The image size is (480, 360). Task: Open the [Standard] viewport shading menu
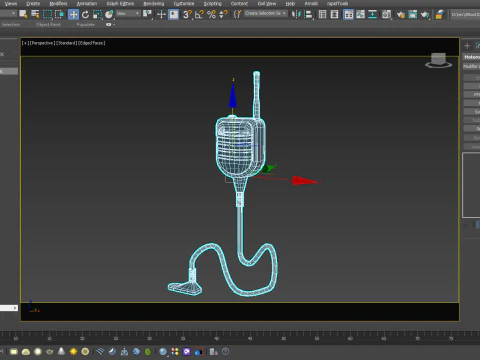(66, 43)
